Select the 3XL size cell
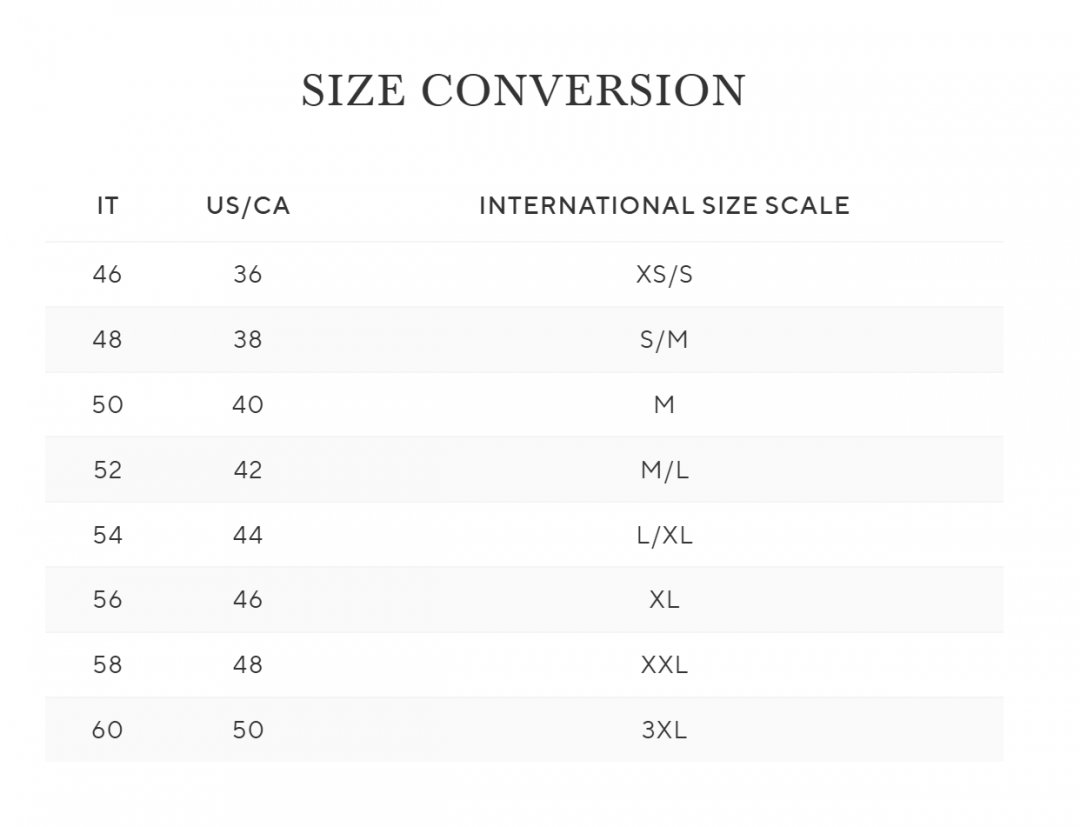 (664, 730)
